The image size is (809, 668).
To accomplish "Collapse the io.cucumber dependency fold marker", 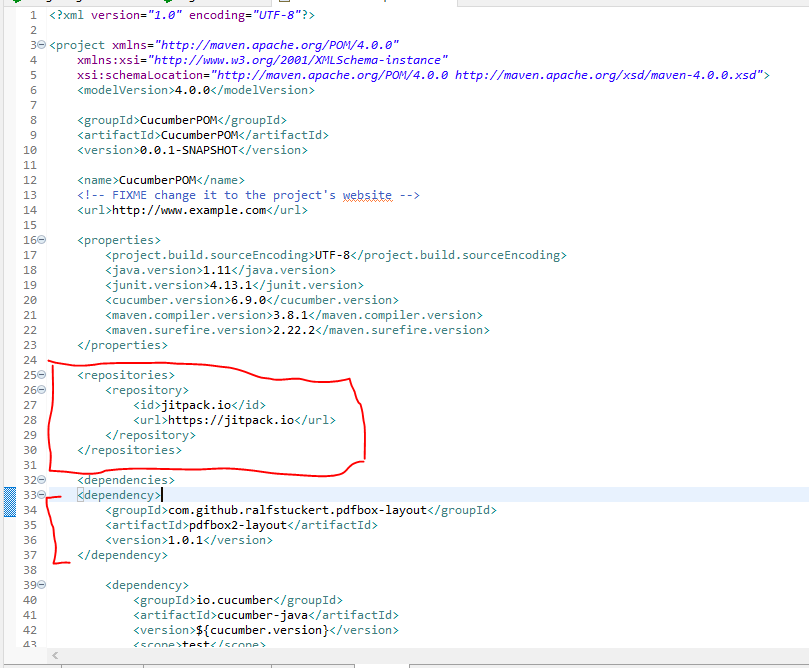I will [x=39, y=584].
